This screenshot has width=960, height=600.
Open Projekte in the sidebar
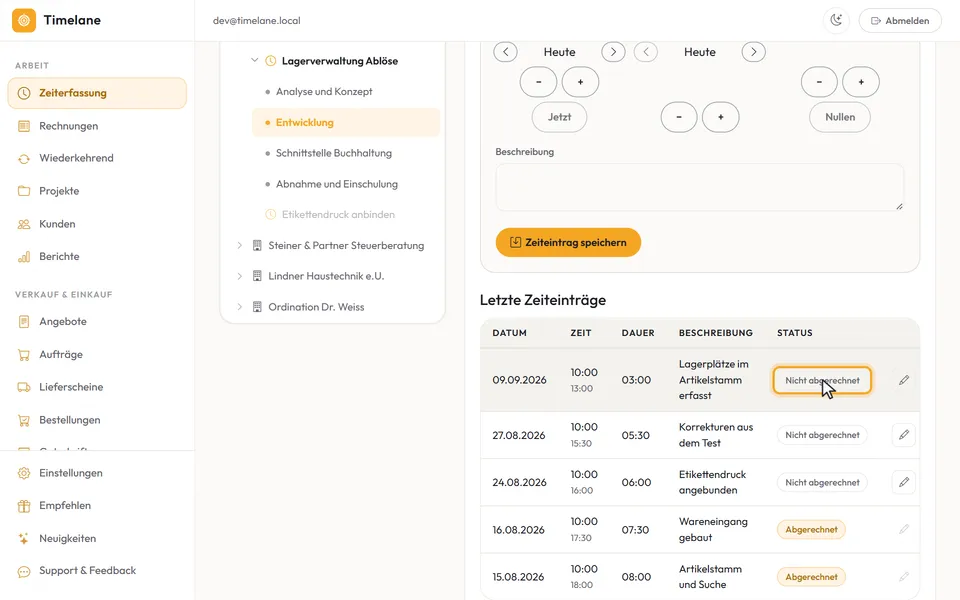click(97, 191)
